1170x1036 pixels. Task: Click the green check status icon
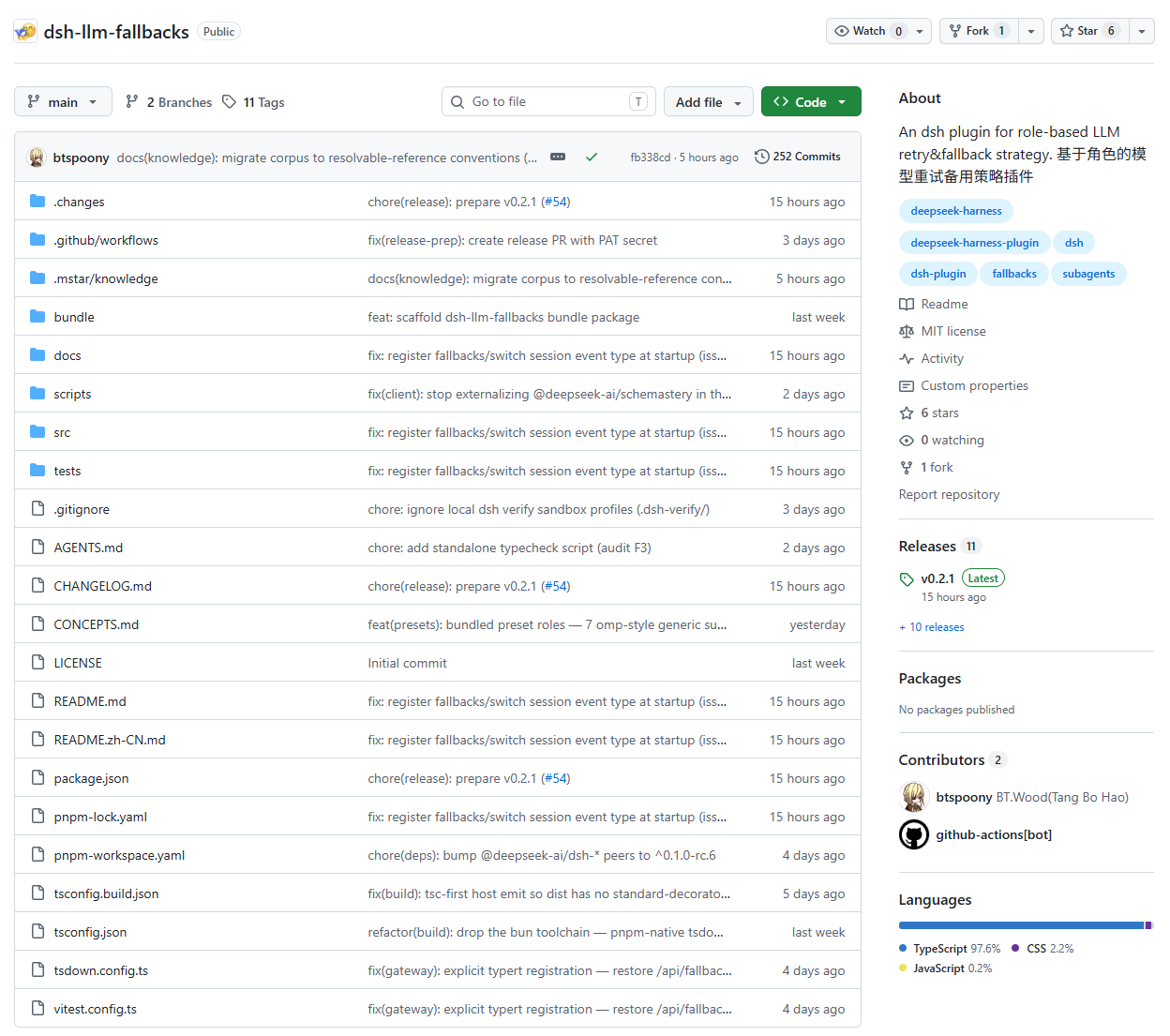coord(592,157)
